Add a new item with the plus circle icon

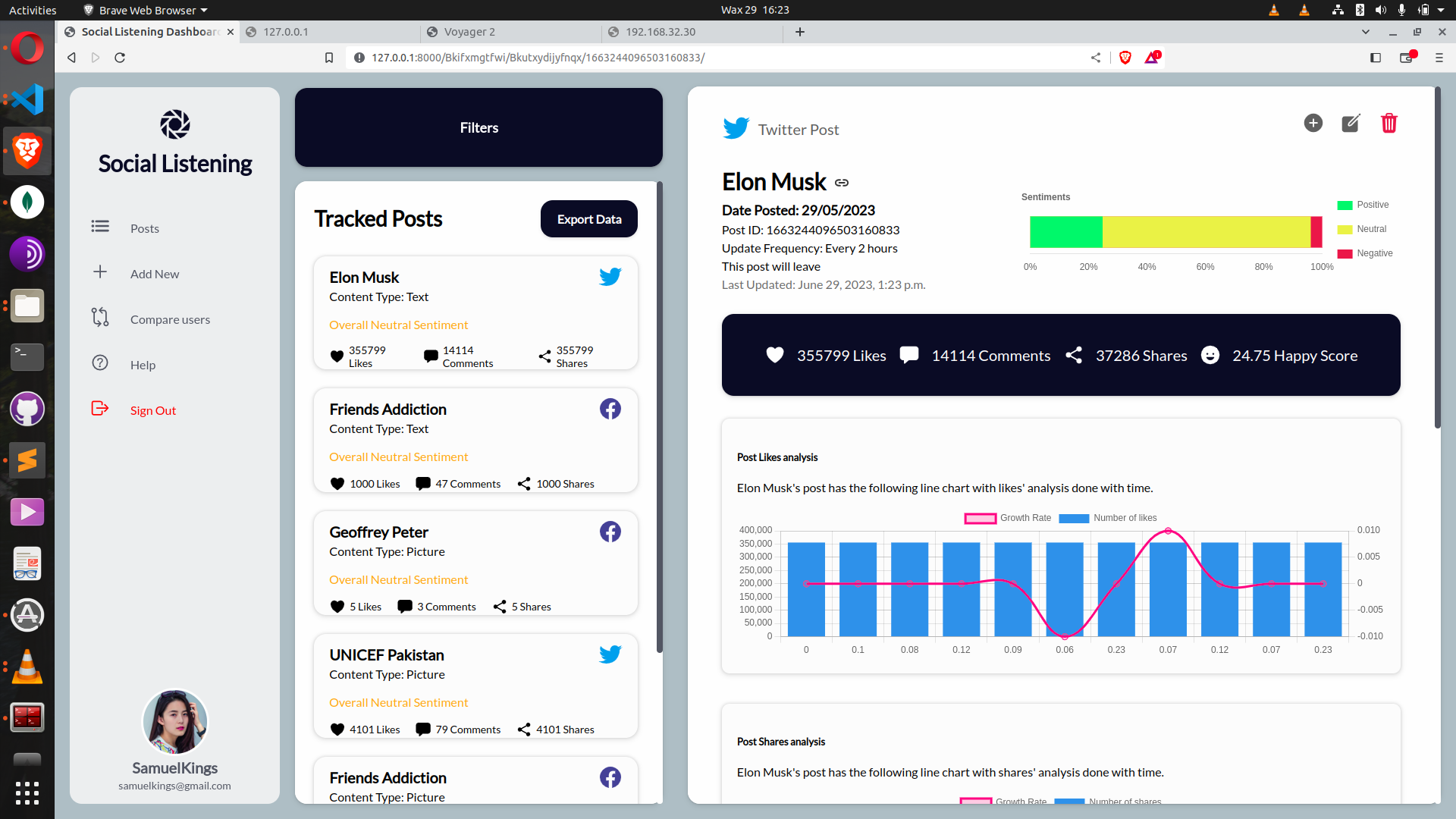pos(1313,123)
